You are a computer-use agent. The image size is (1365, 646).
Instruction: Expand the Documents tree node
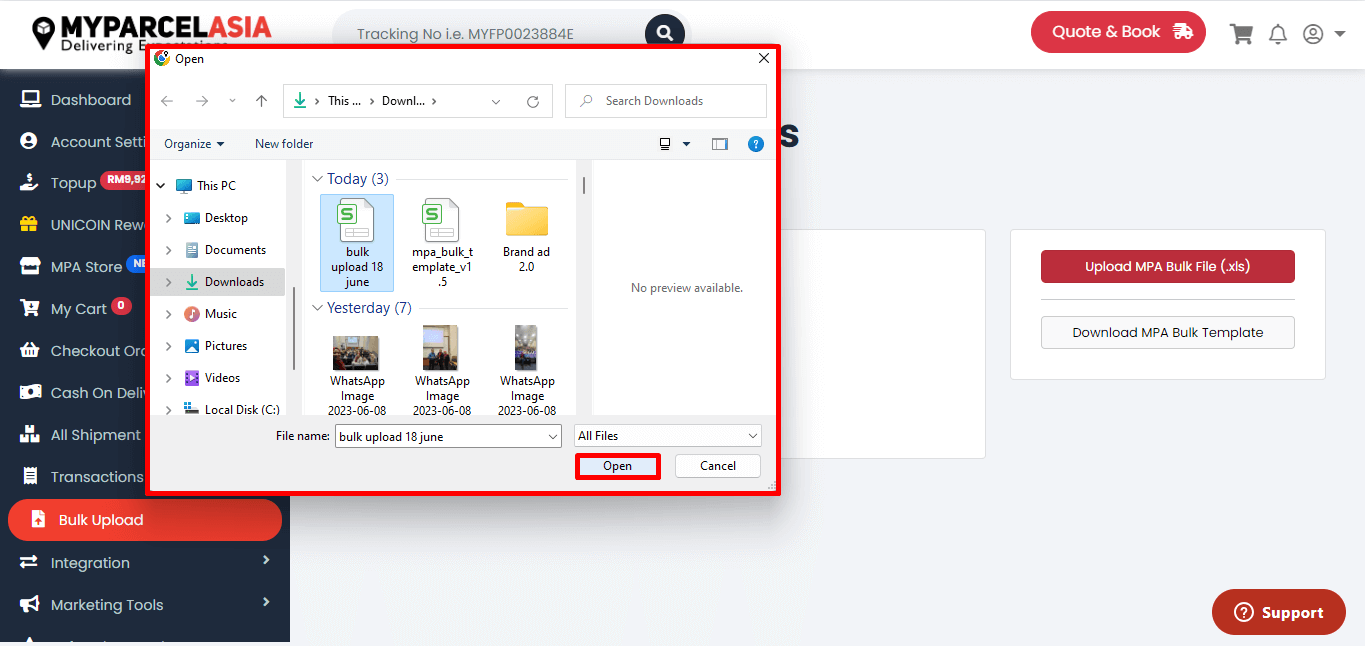(x=169, y=250)
